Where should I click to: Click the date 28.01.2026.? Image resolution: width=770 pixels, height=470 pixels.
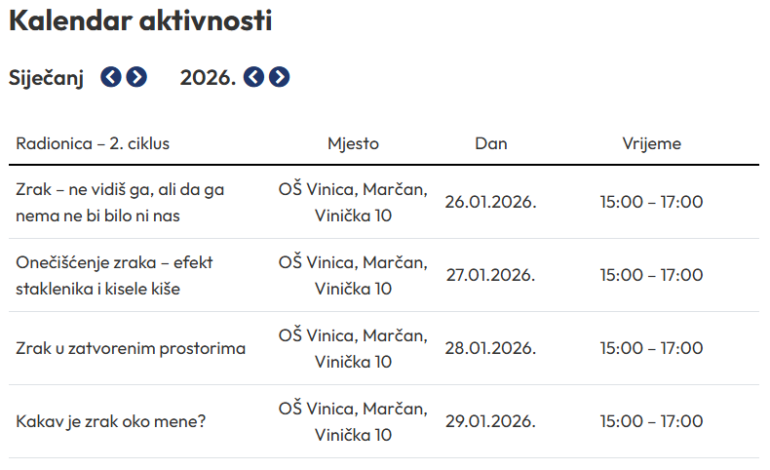(x=491, y=348)
